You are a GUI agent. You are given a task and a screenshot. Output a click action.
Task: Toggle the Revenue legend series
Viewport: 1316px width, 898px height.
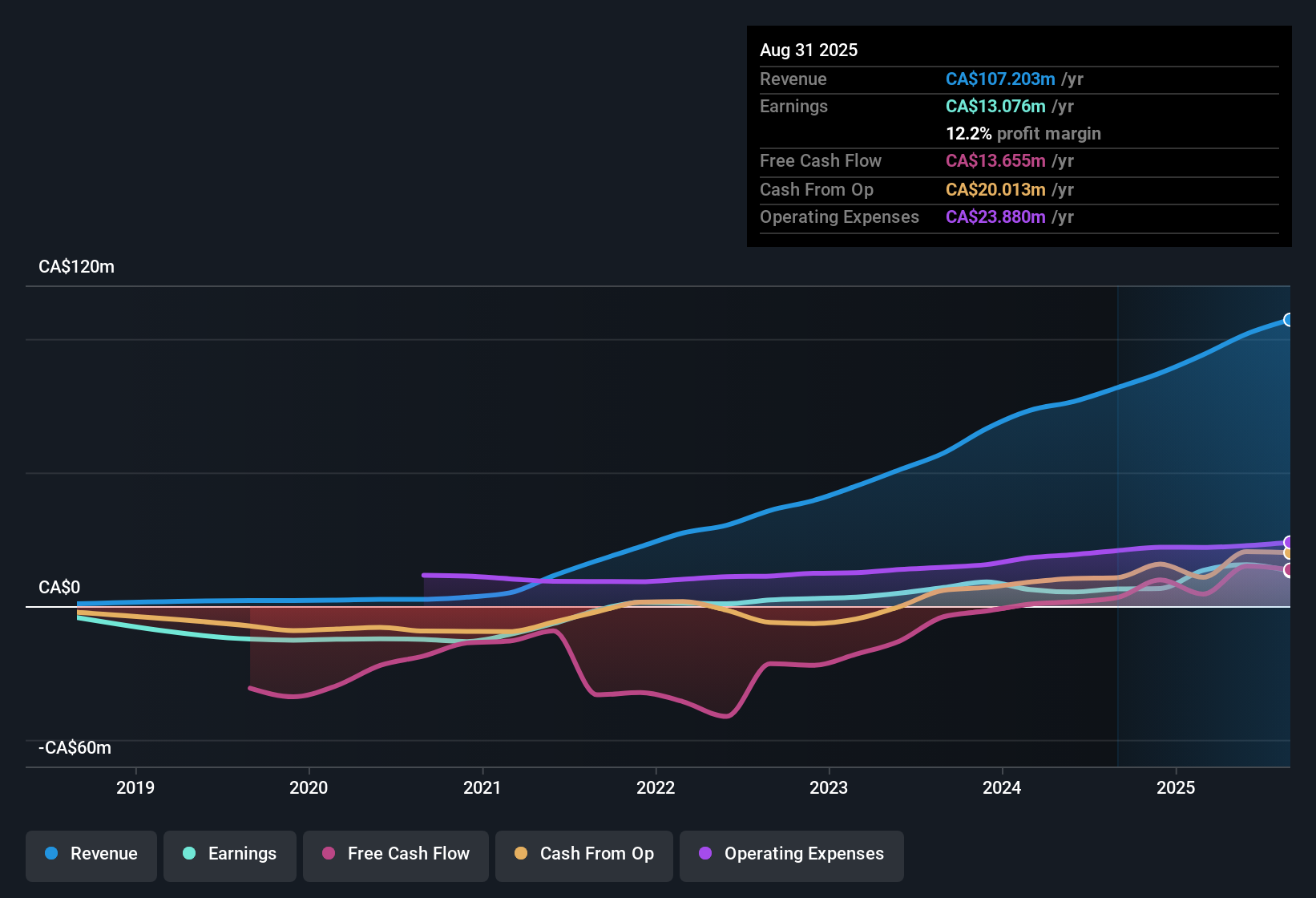coord(91,854)
